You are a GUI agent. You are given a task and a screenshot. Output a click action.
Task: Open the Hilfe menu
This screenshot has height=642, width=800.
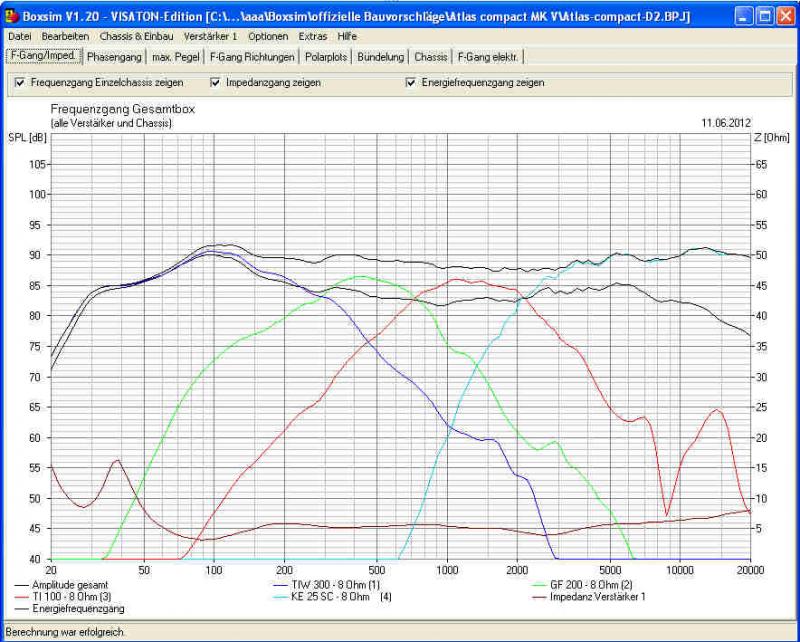(x=347, y=36)
